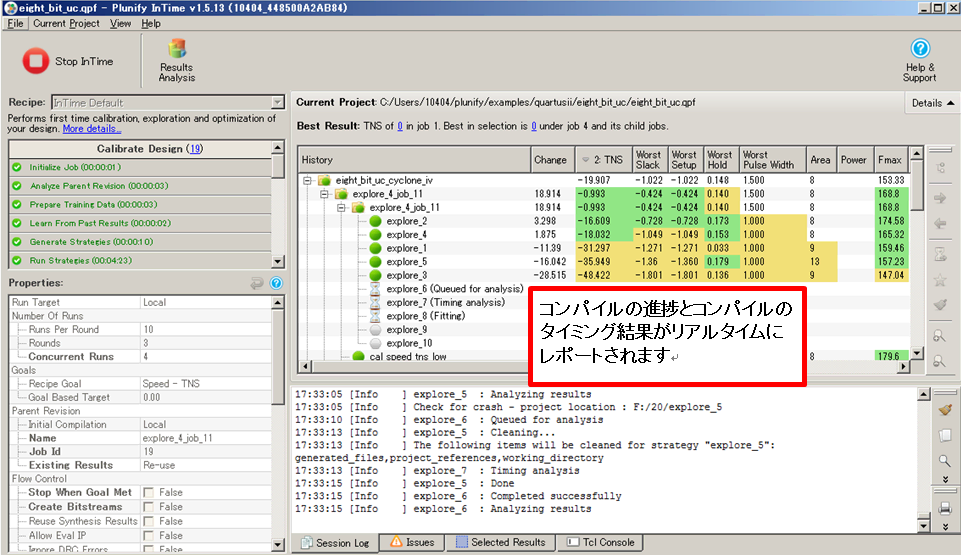Image resolution: width=961 pixels, height=555 pixels.
Task: Click the copy pages icon beside the log
Action: point(944,435)
